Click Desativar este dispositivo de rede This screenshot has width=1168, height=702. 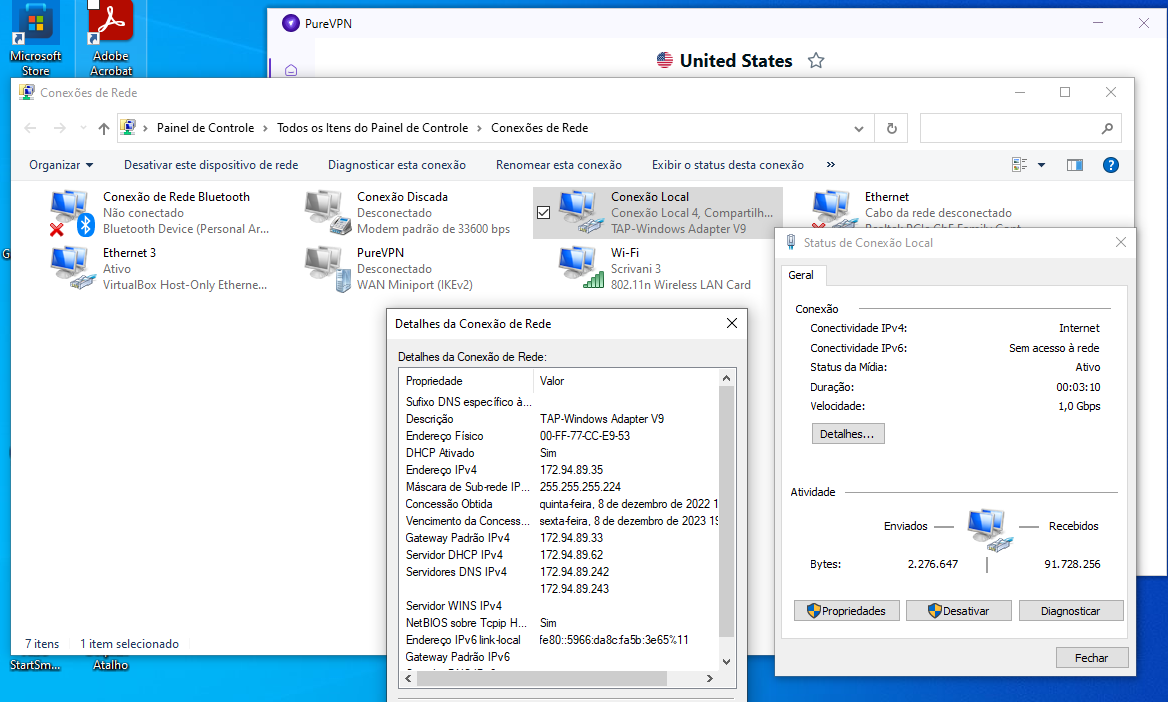(211, 165)
